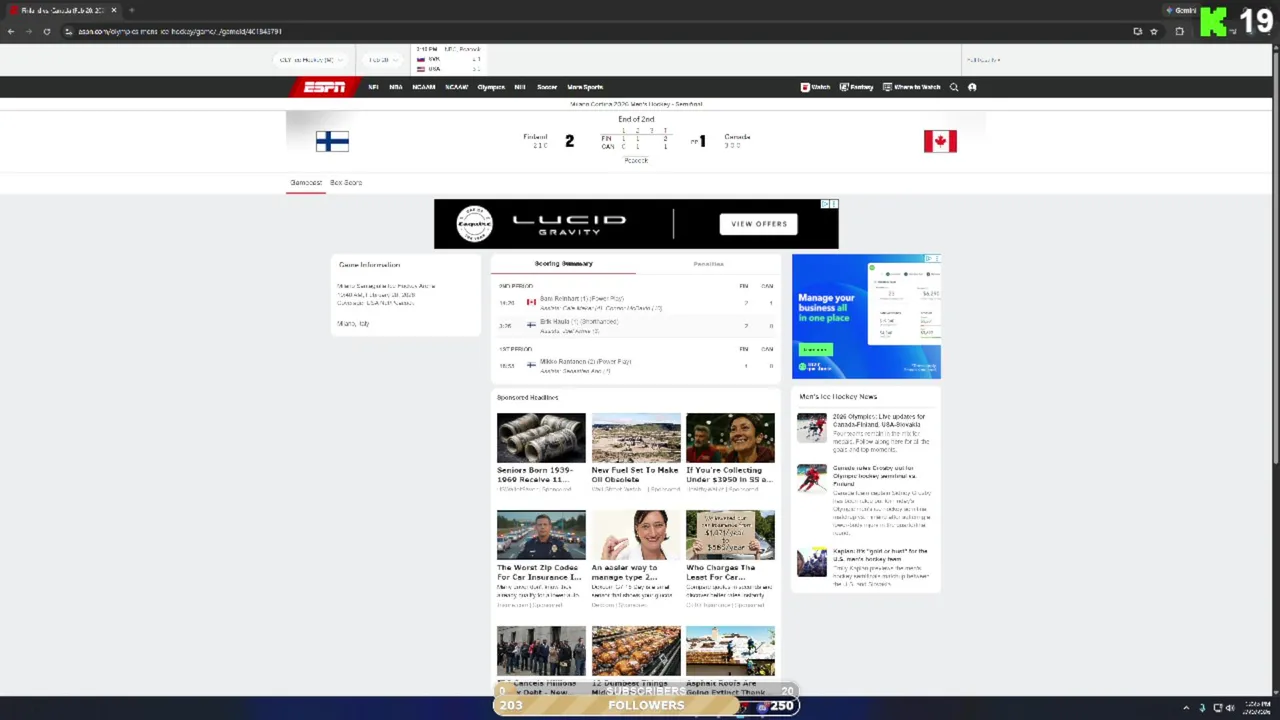
Task: Click the browser reload icon
Action: pos(46,31)
